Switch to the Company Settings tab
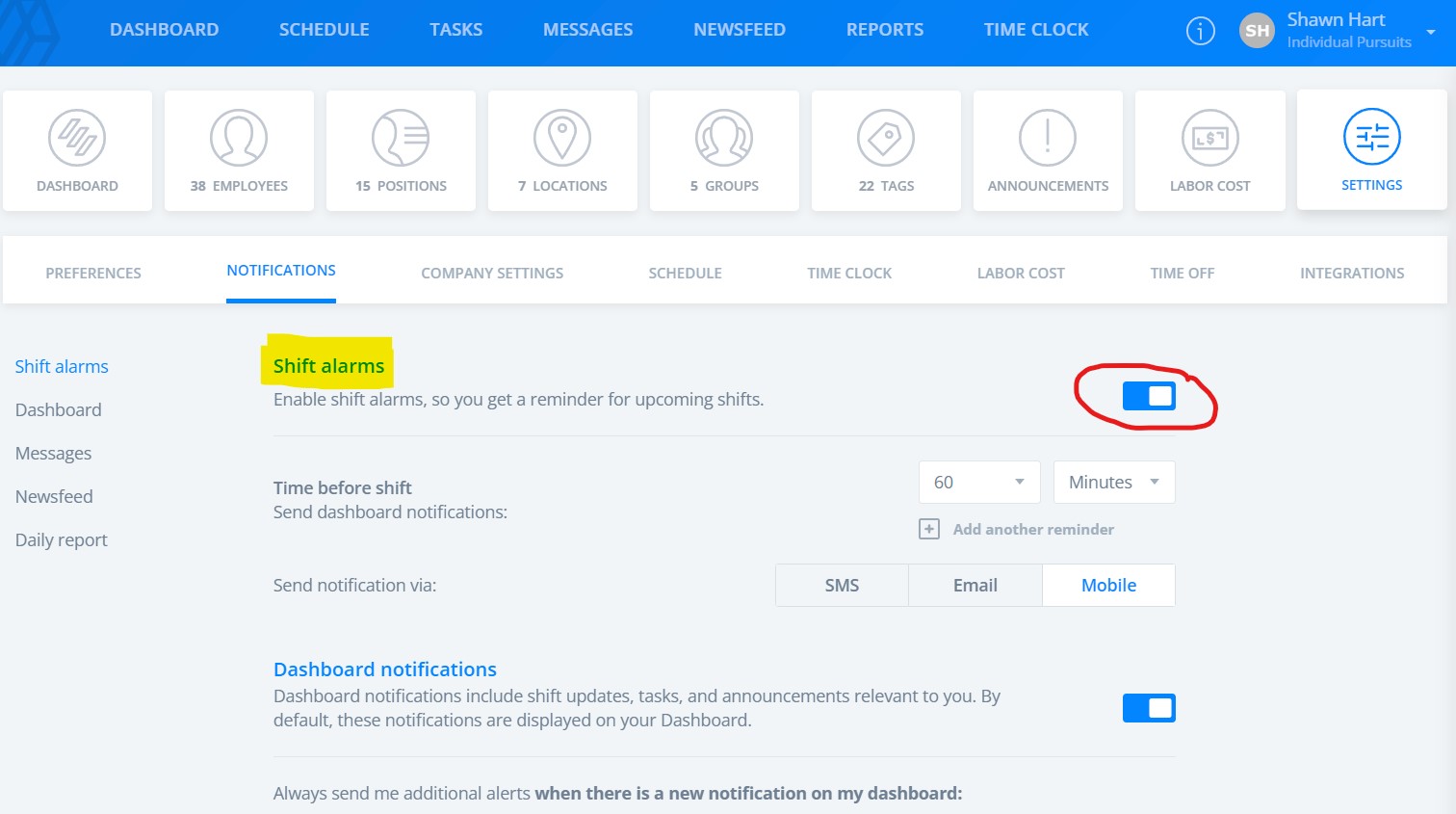This screenshot has width=1456, height=814. click(492, 273)
